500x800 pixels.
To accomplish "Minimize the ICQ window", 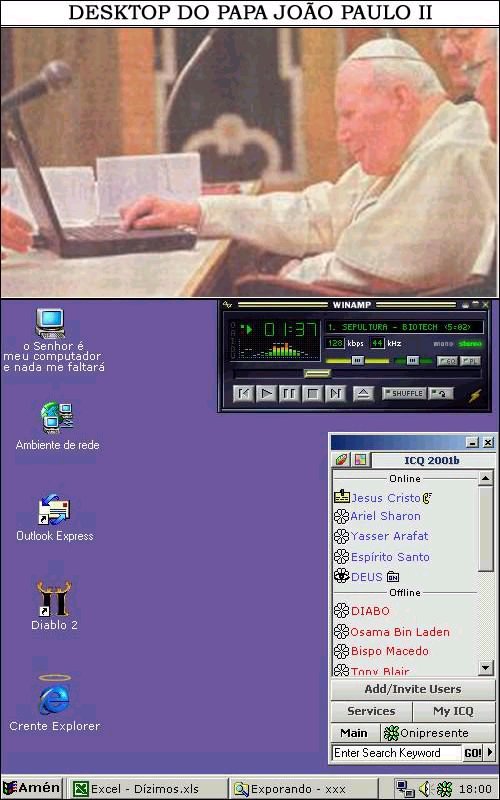I will (x=473, y=442).
